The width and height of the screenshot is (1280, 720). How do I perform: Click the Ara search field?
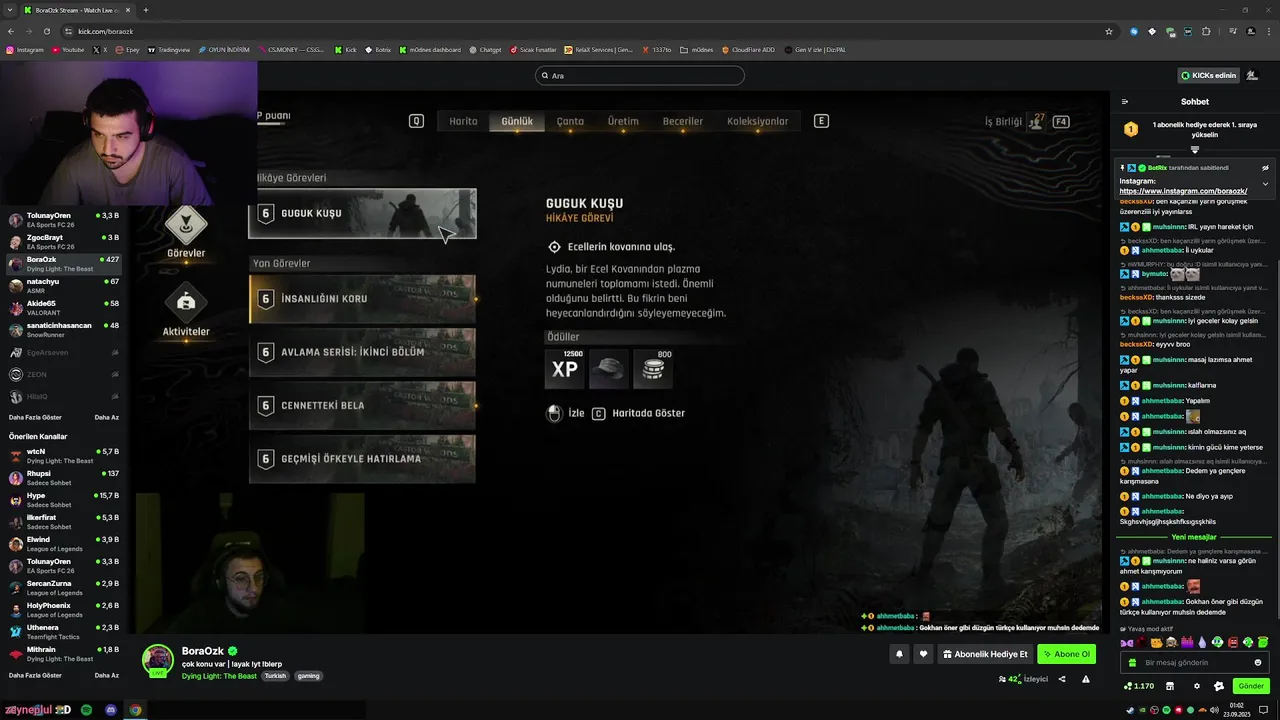(x=640, y=75)
